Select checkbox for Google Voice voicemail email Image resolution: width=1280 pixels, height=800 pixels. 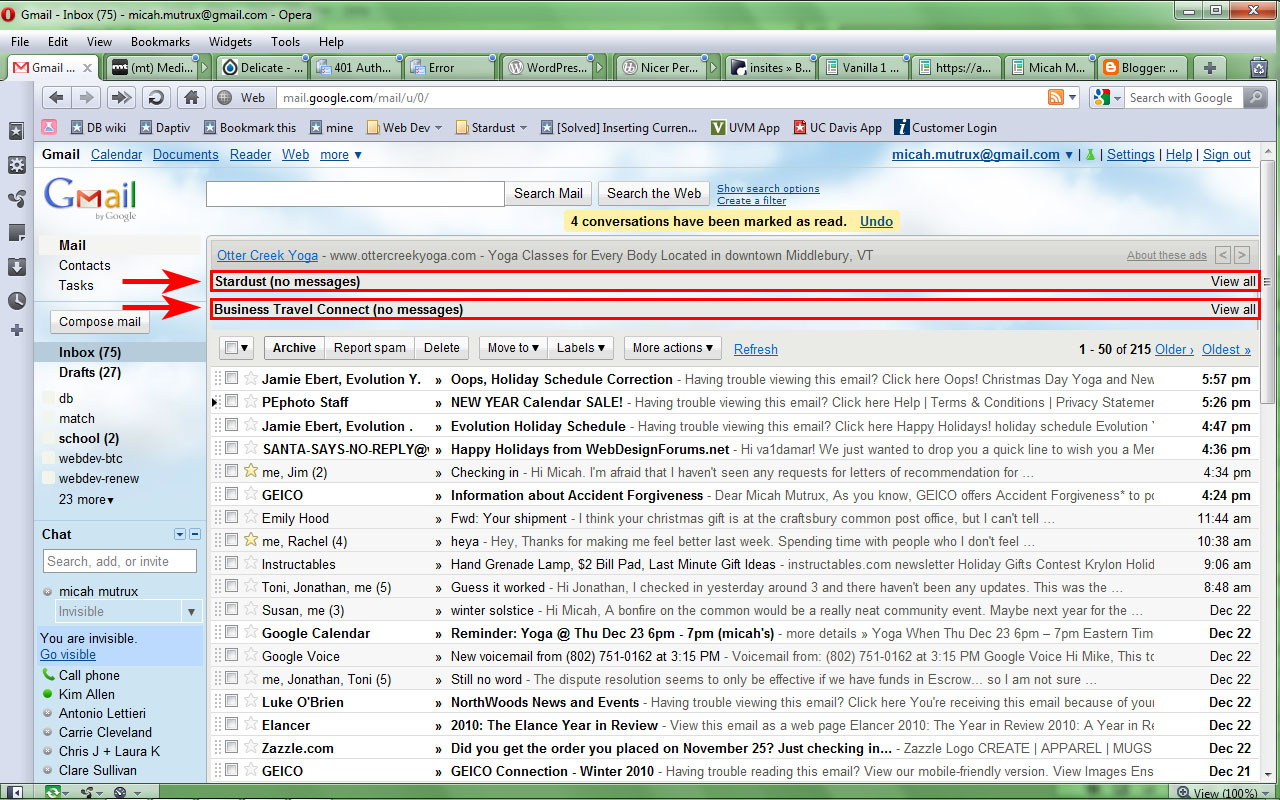point(231,655)
